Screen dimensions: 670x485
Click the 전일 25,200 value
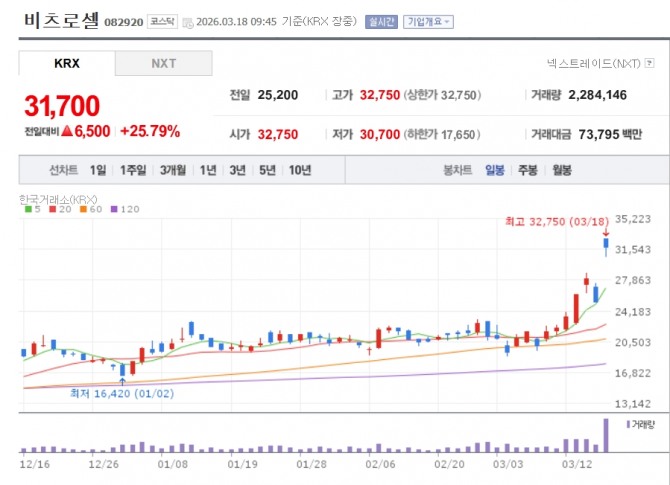[278, 95]
